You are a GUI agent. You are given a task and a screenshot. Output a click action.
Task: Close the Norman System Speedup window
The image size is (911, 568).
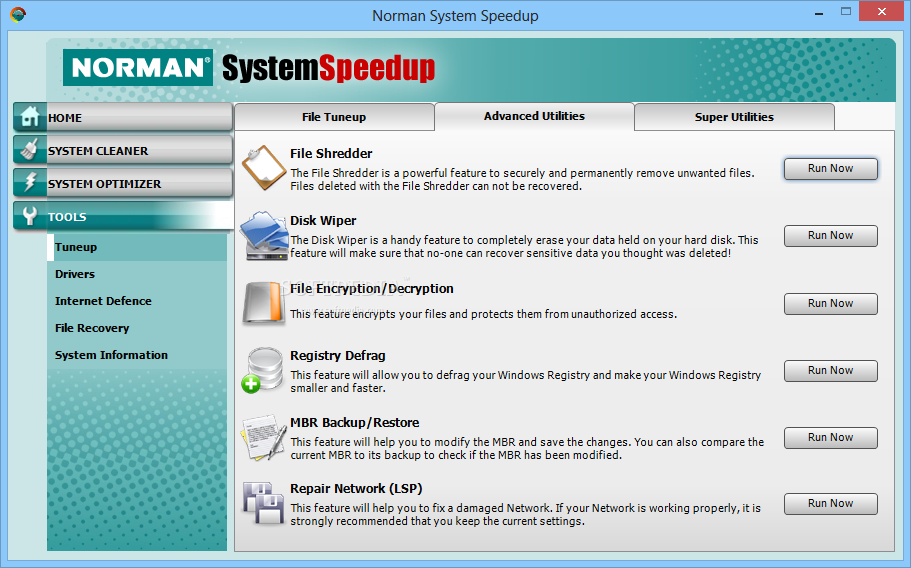[882, 12]
